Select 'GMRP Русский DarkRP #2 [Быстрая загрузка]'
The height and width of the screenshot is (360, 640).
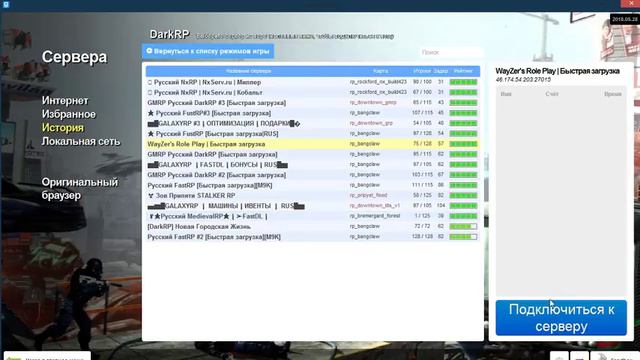coord(313,175)
